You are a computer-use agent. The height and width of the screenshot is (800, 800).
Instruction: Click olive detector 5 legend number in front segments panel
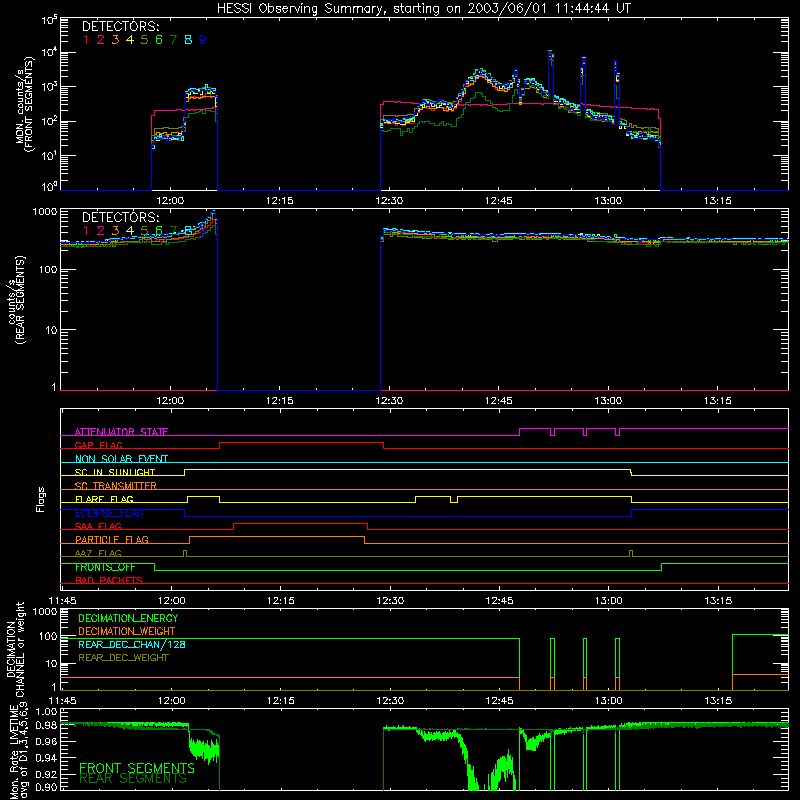(144, 40)
